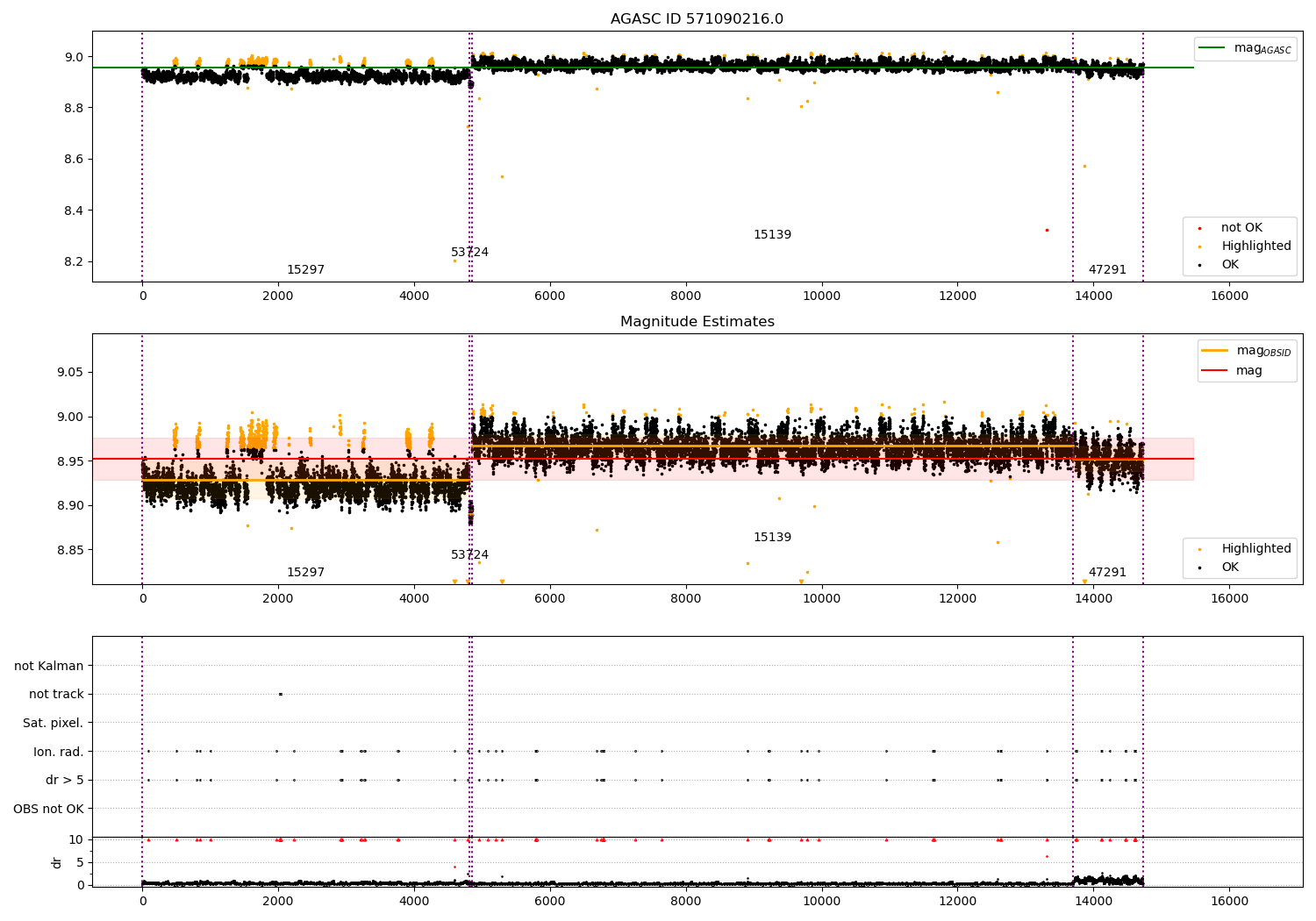Click the dr axis tick label 10
The width and height of the screenshot is (1316, 921).
click(x=76, y=839)
